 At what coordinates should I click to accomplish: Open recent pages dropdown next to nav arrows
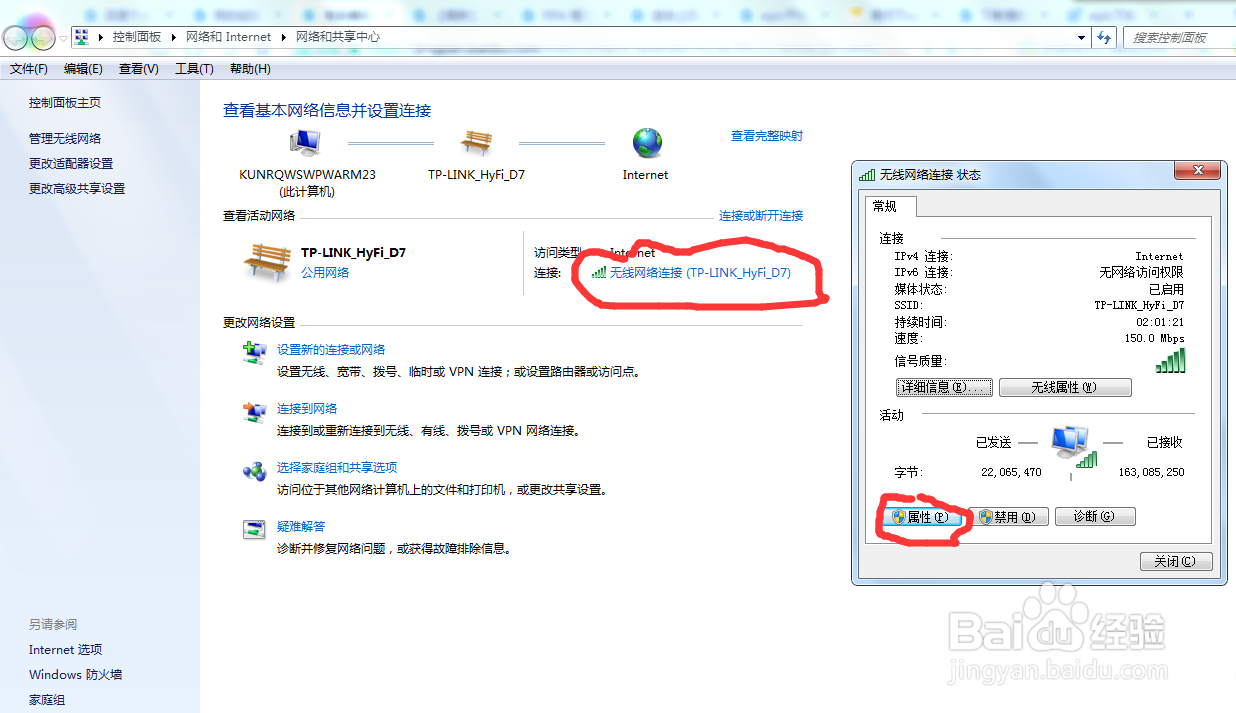(64, 38)
